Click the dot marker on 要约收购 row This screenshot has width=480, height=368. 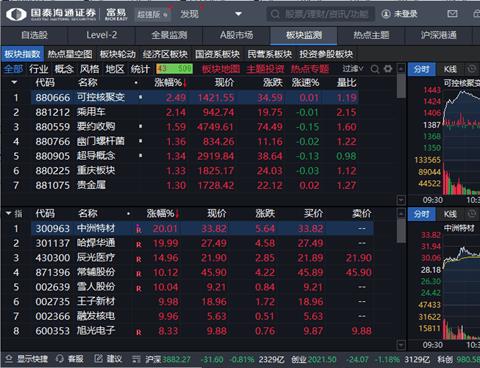pyautogui.click(x=141, y=126)
